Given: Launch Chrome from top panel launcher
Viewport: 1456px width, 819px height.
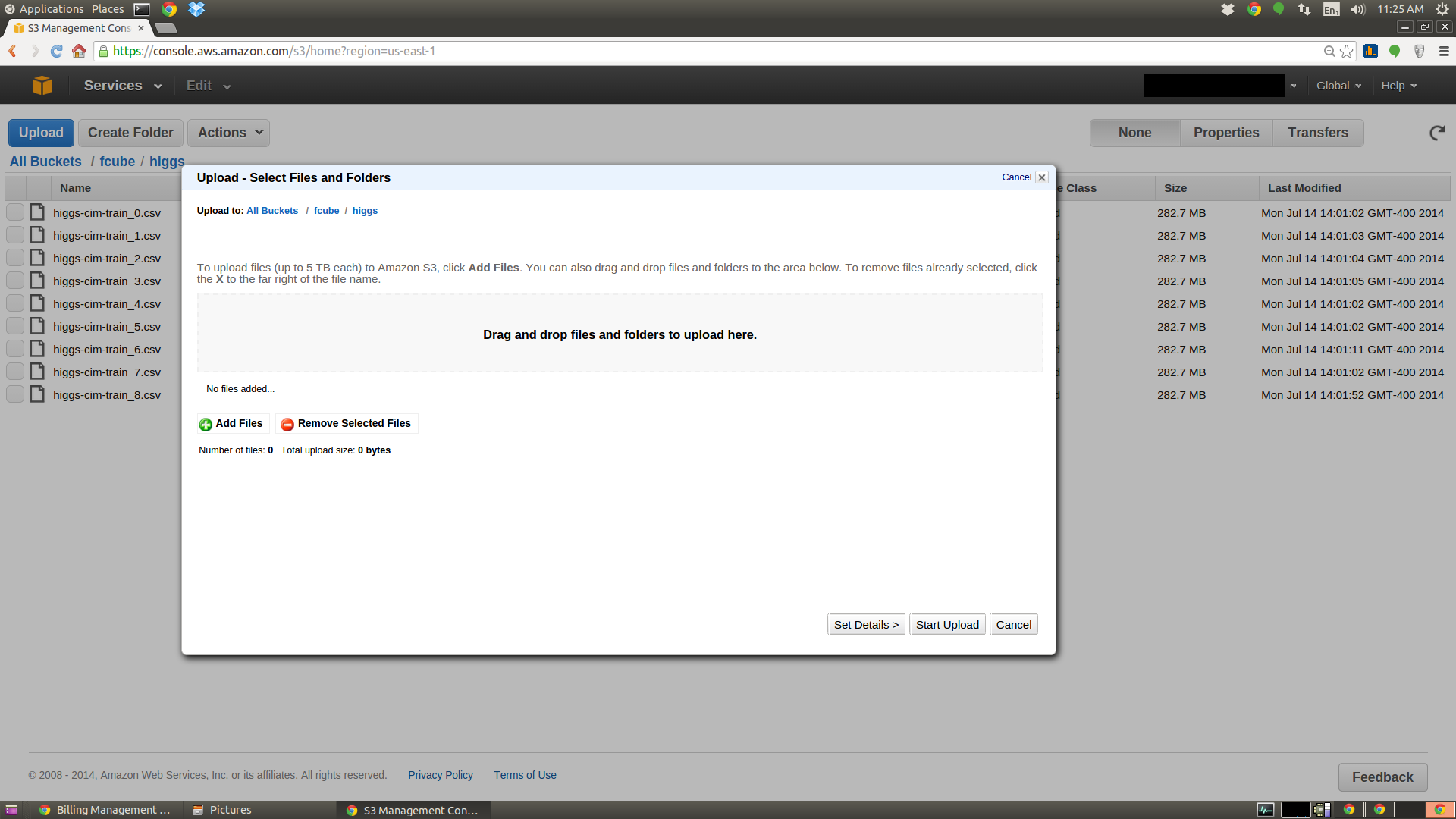Looking at the screenshot, I should (x=169, y=9).
